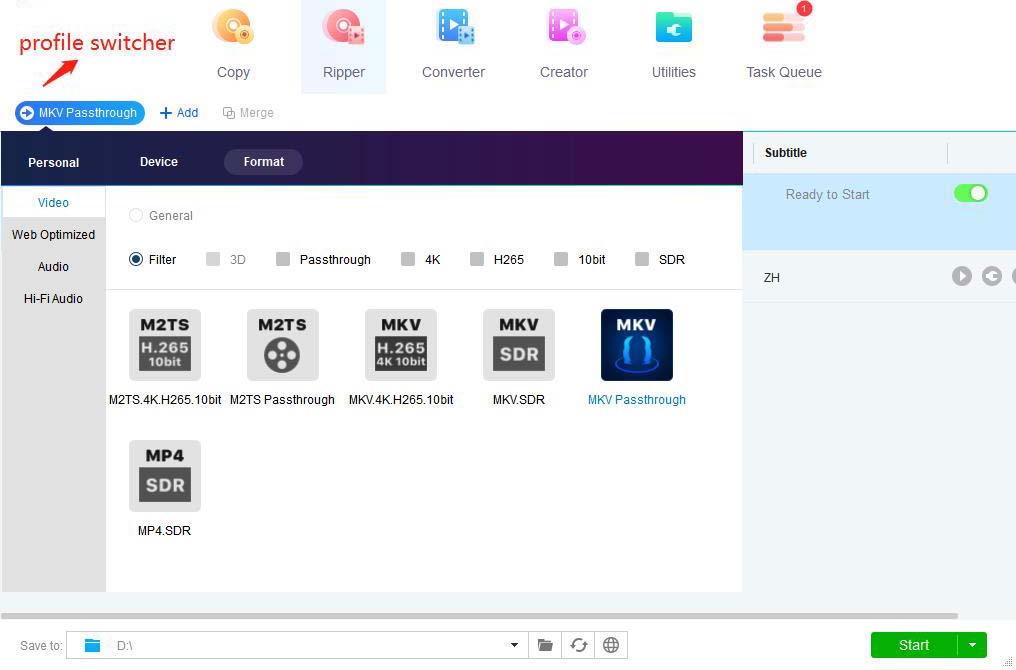Select the Video category
This screenshot has height=670, width=1016.
[x=53, y=203]
